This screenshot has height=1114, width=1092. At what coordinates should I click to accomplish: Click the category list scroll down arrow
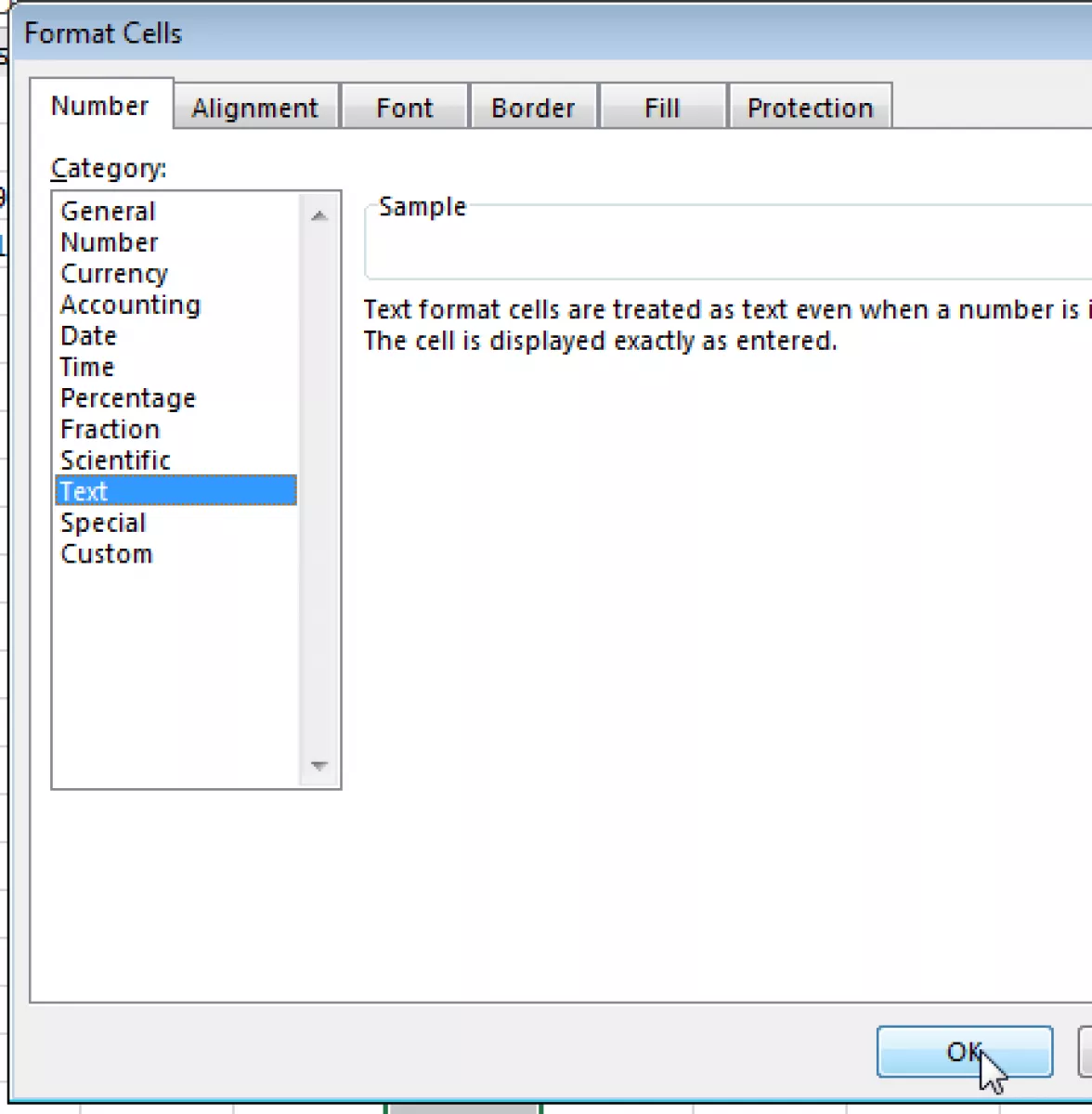pyautogui.click(x=319, y=766)
